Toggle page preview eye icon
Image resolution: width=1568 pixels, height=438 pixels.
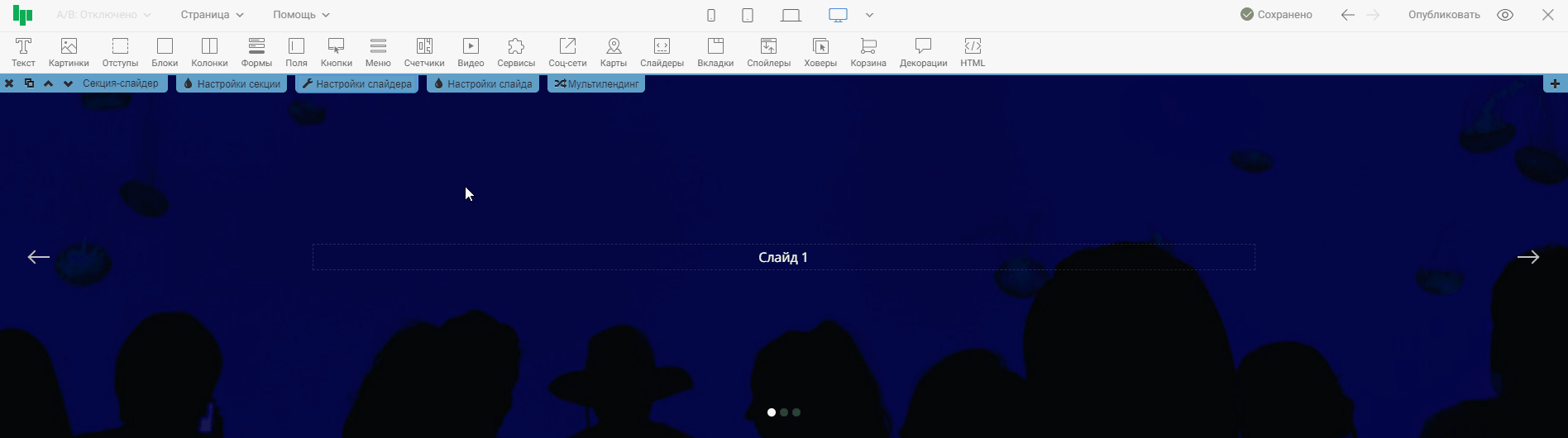[1505, 15]
